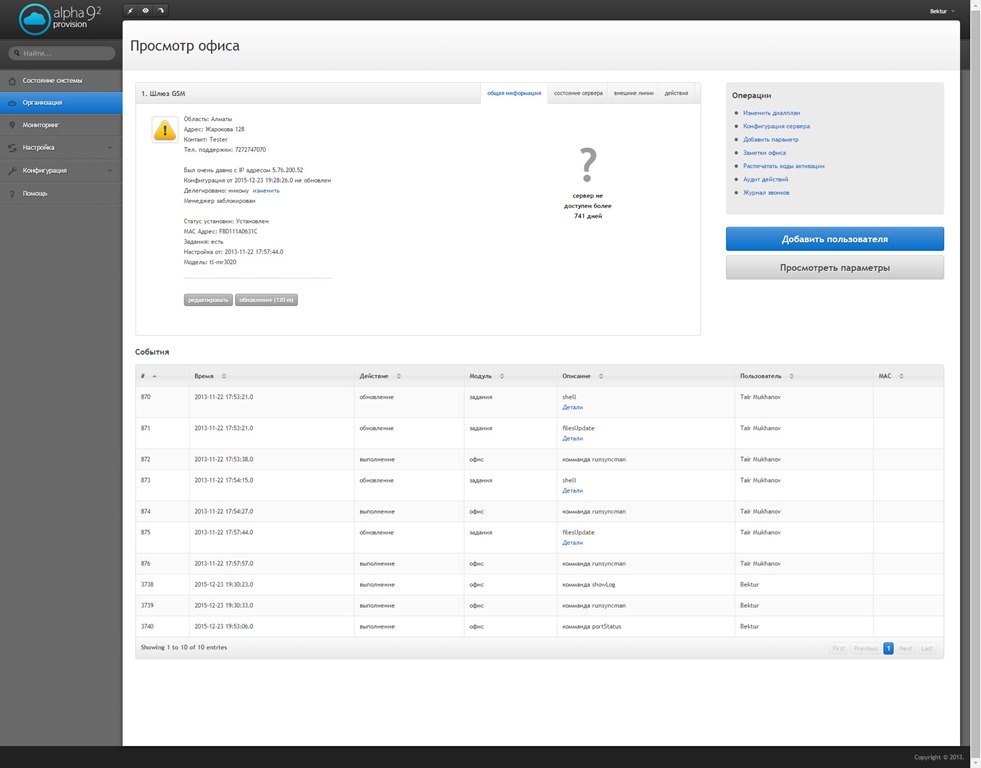Screen dimensions: 981x768
Task: Open Конфигурация сервера operation link
Action: pyautogui.click(x=776, y=126)
